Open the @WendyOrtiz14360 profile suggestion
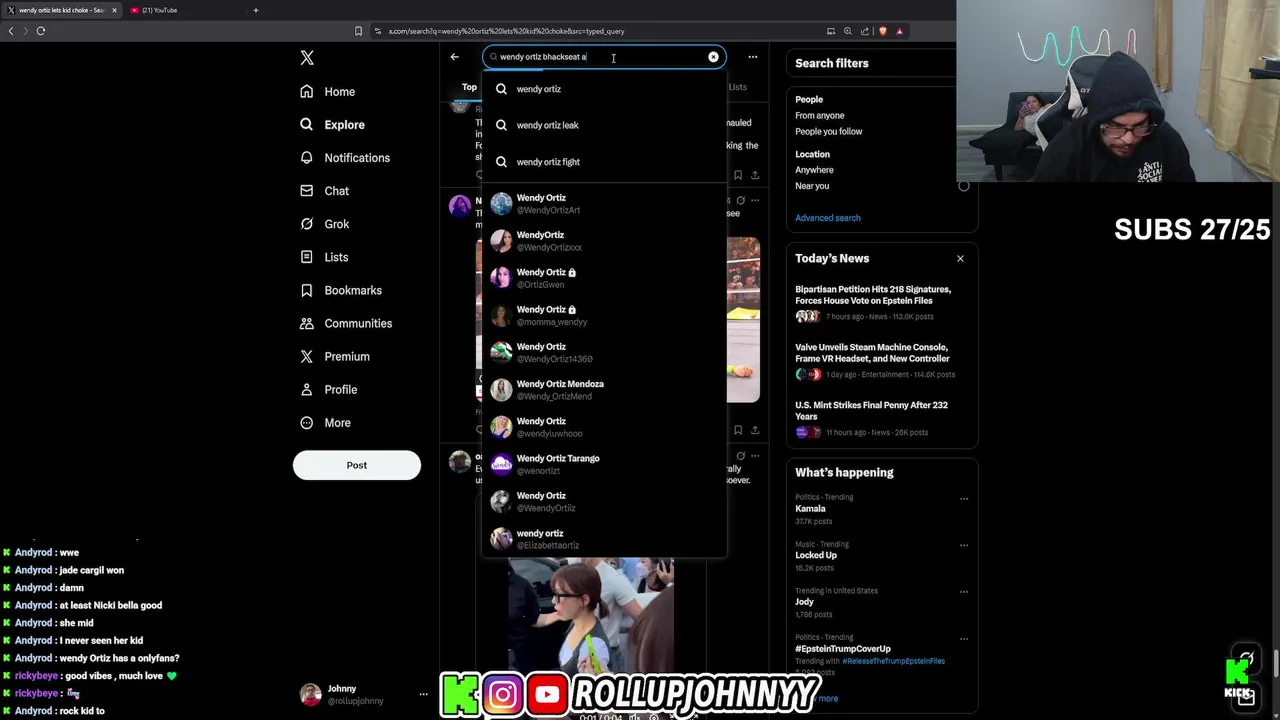The image size is (1280, 720). point(604,353)
